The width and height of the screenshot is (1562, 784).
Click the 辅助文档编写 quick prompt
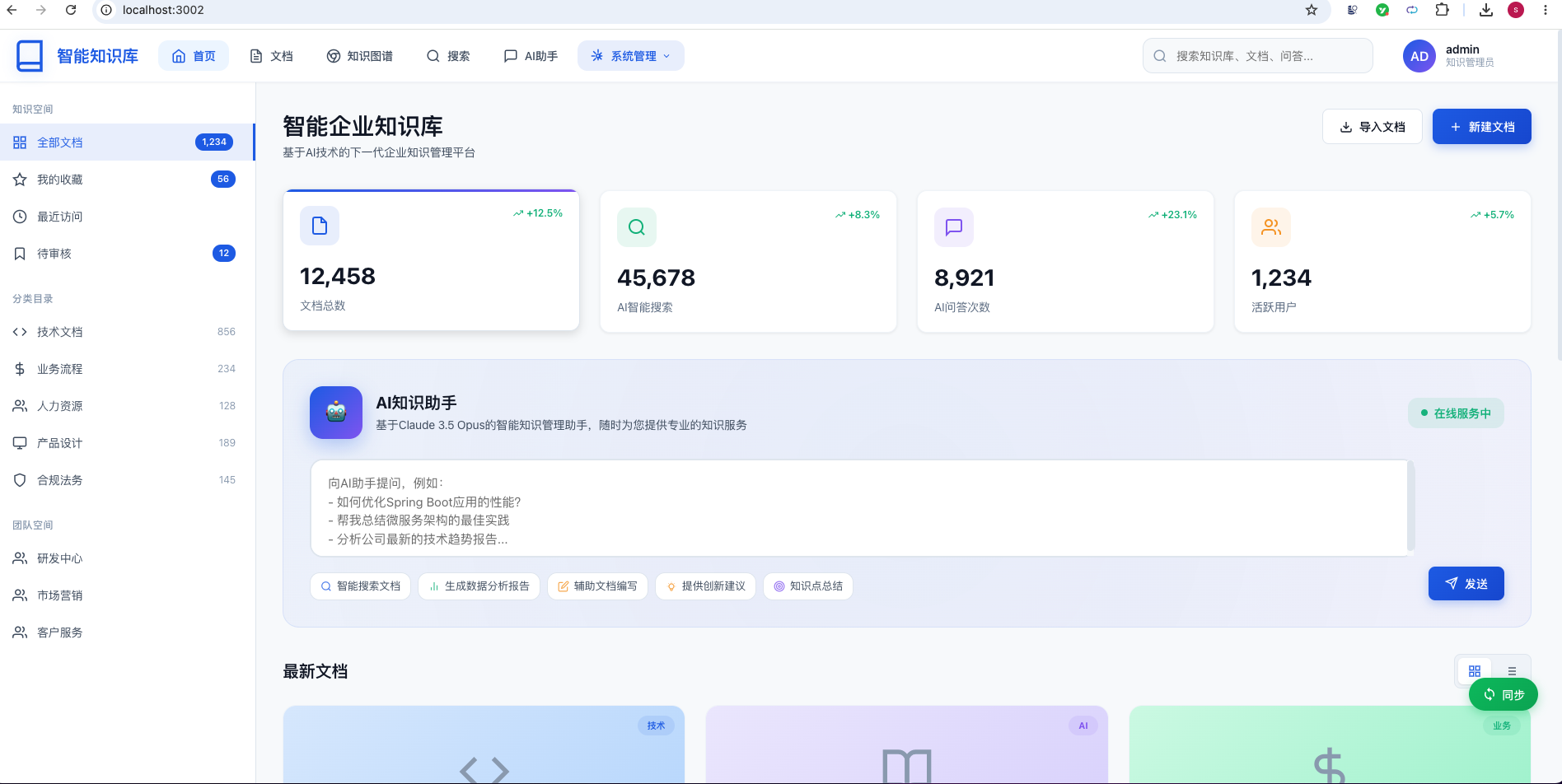coord(597,586)
